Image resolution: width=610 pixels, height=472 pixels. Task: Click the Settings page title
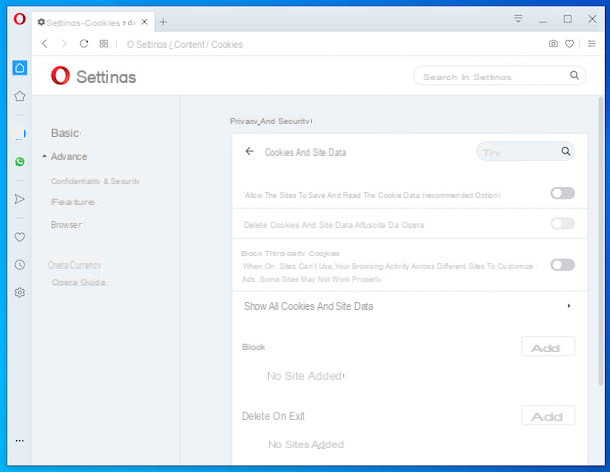106,77
